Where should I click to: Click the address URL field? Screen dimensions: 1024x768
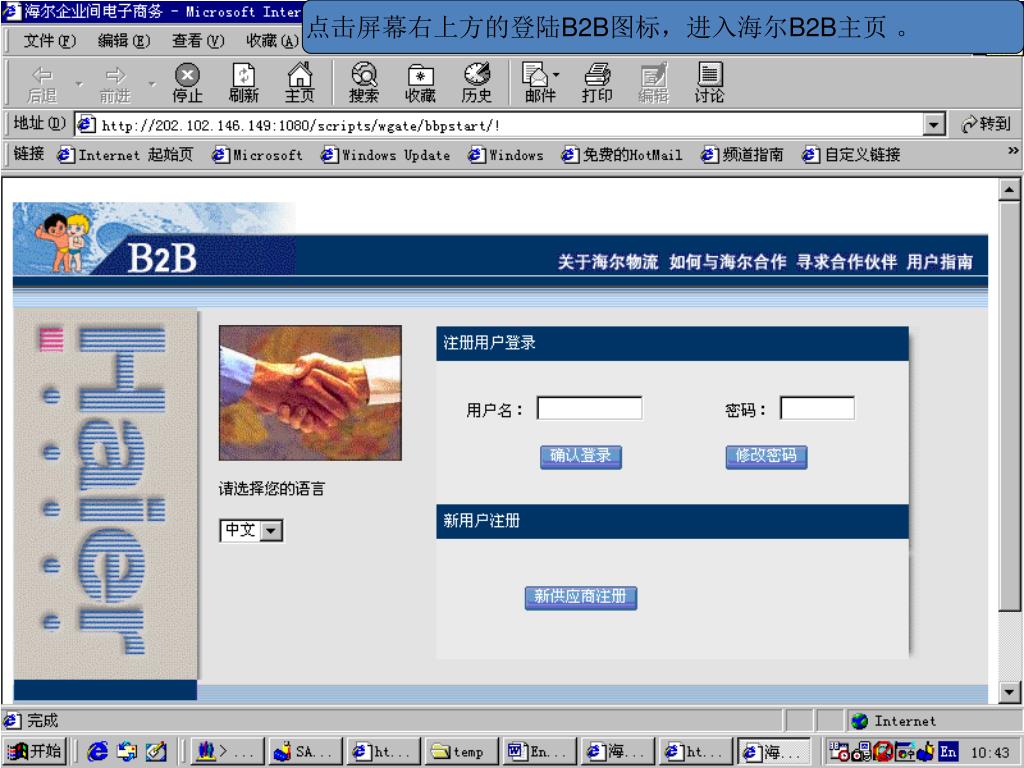(x=500, y=124)
